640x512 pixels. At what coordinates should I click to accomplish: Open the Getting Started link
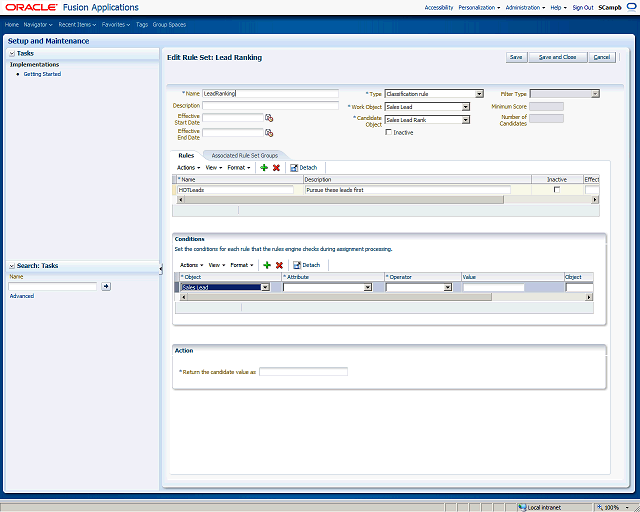(42, 74)
